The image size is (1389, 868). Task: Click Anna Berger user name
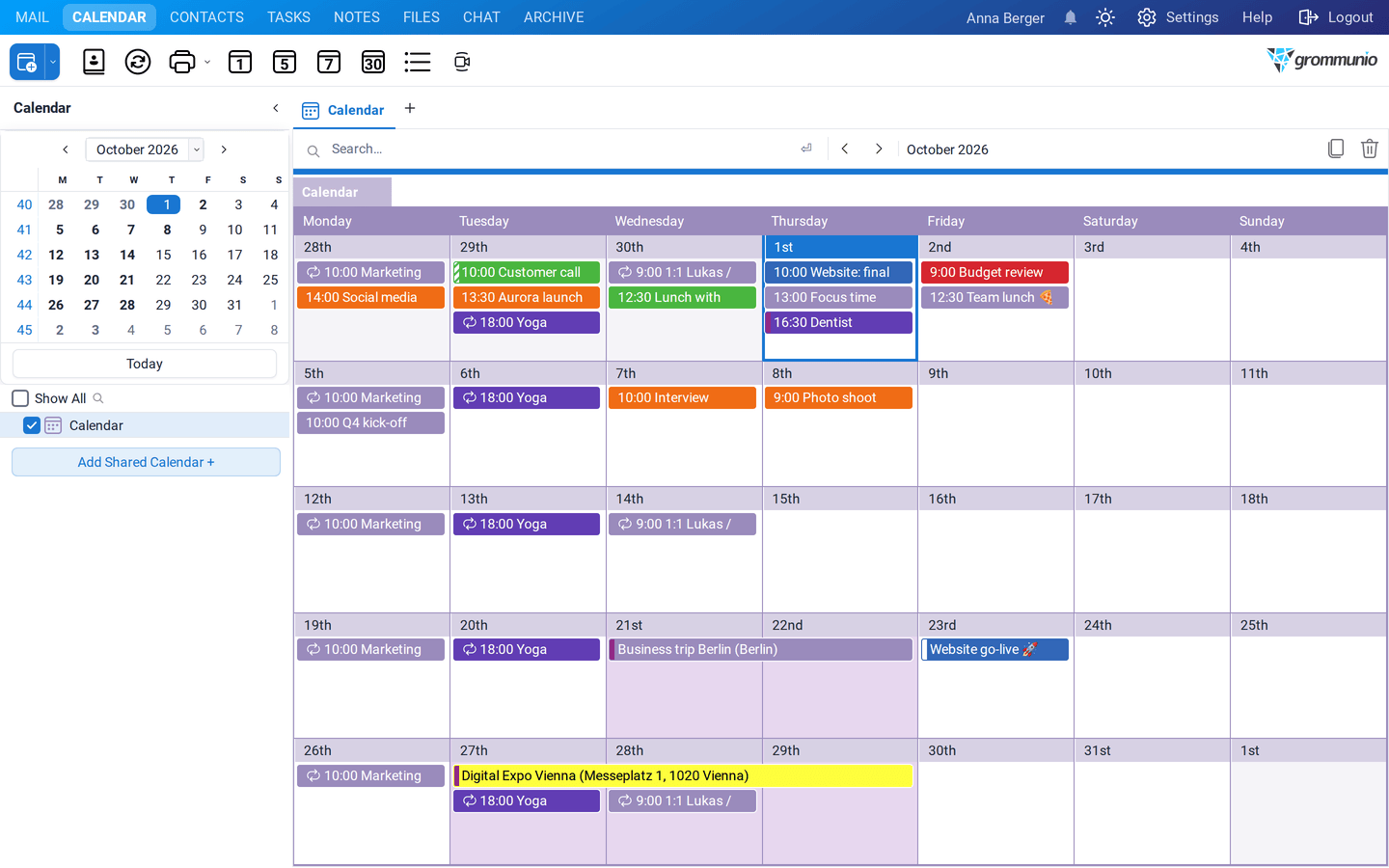pyautogui.click(x=1005, y=17)
